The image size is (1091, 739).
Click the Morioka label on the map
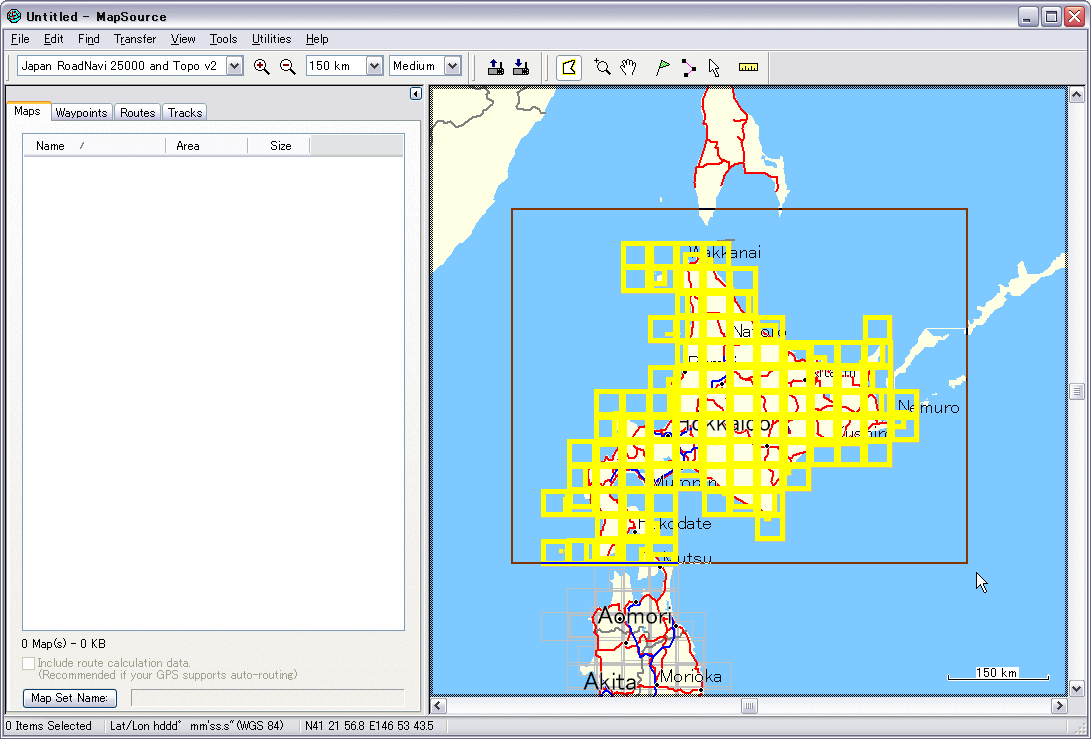pos(690,676)
